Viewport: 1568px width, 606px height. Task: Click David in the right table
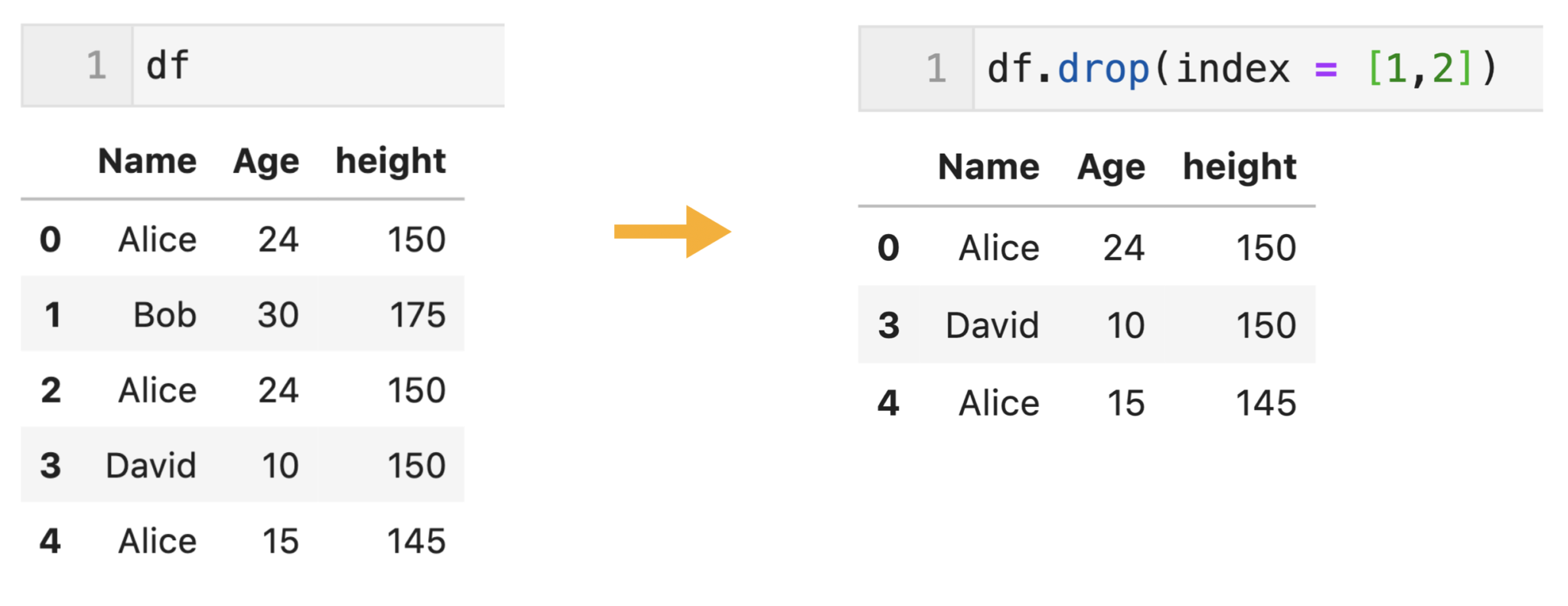pos(992,325)
